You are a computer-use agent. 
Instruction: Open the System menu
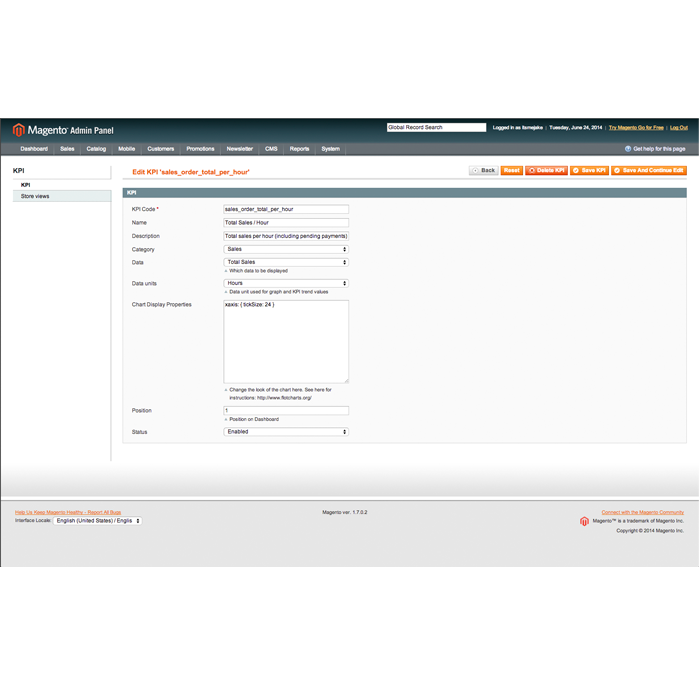coord(330,149)
